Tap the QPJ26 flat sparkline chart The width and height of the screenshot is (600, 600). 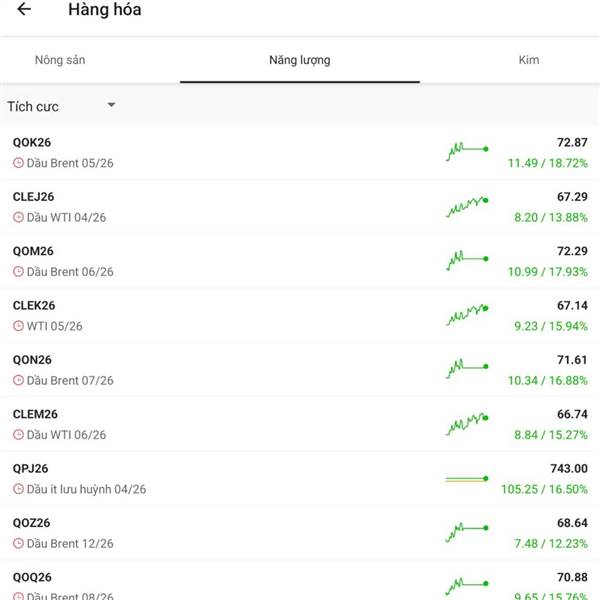467,479
